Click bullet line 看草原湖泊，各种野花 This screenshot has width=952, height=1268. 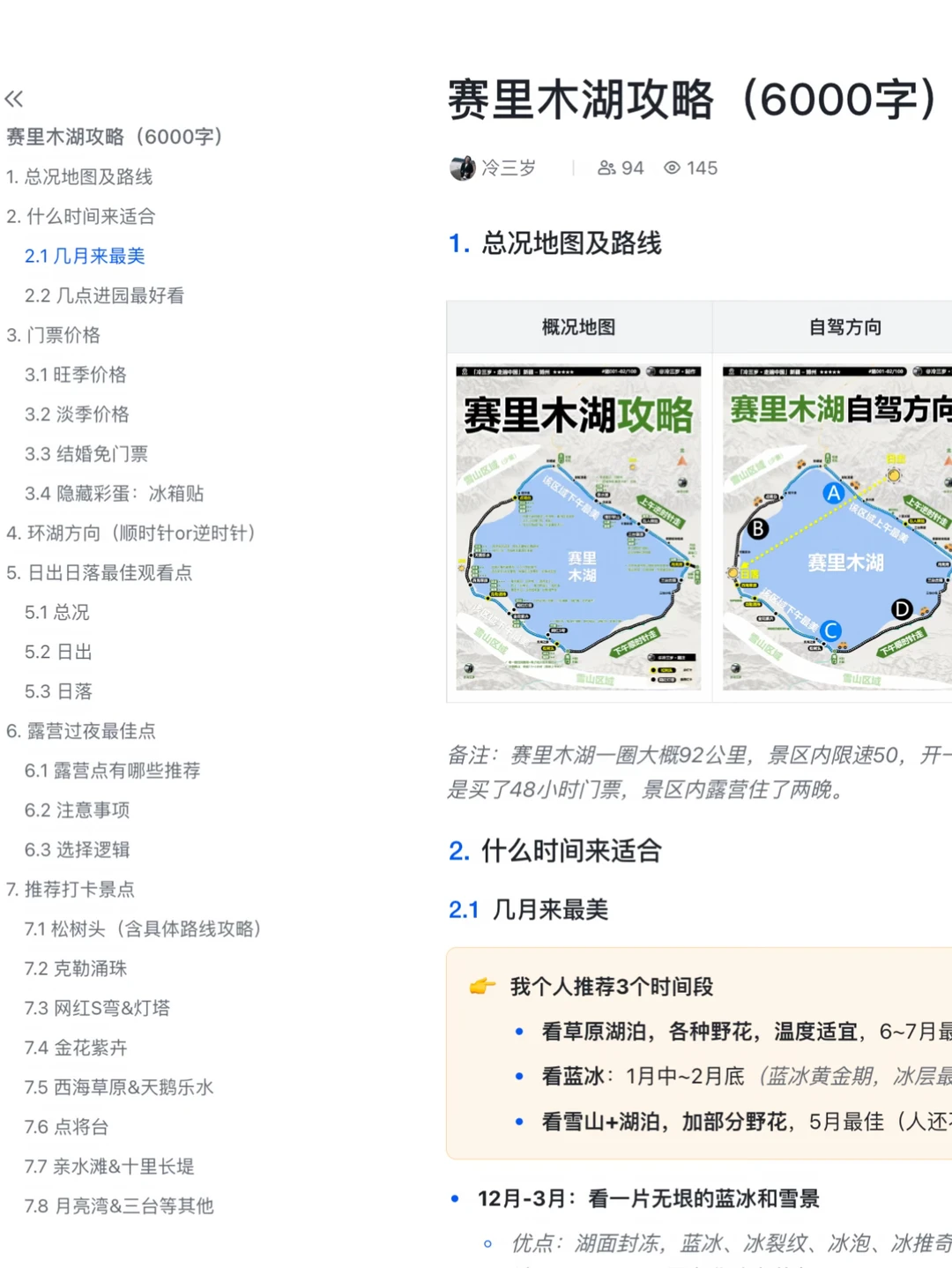coord(747,1032)
